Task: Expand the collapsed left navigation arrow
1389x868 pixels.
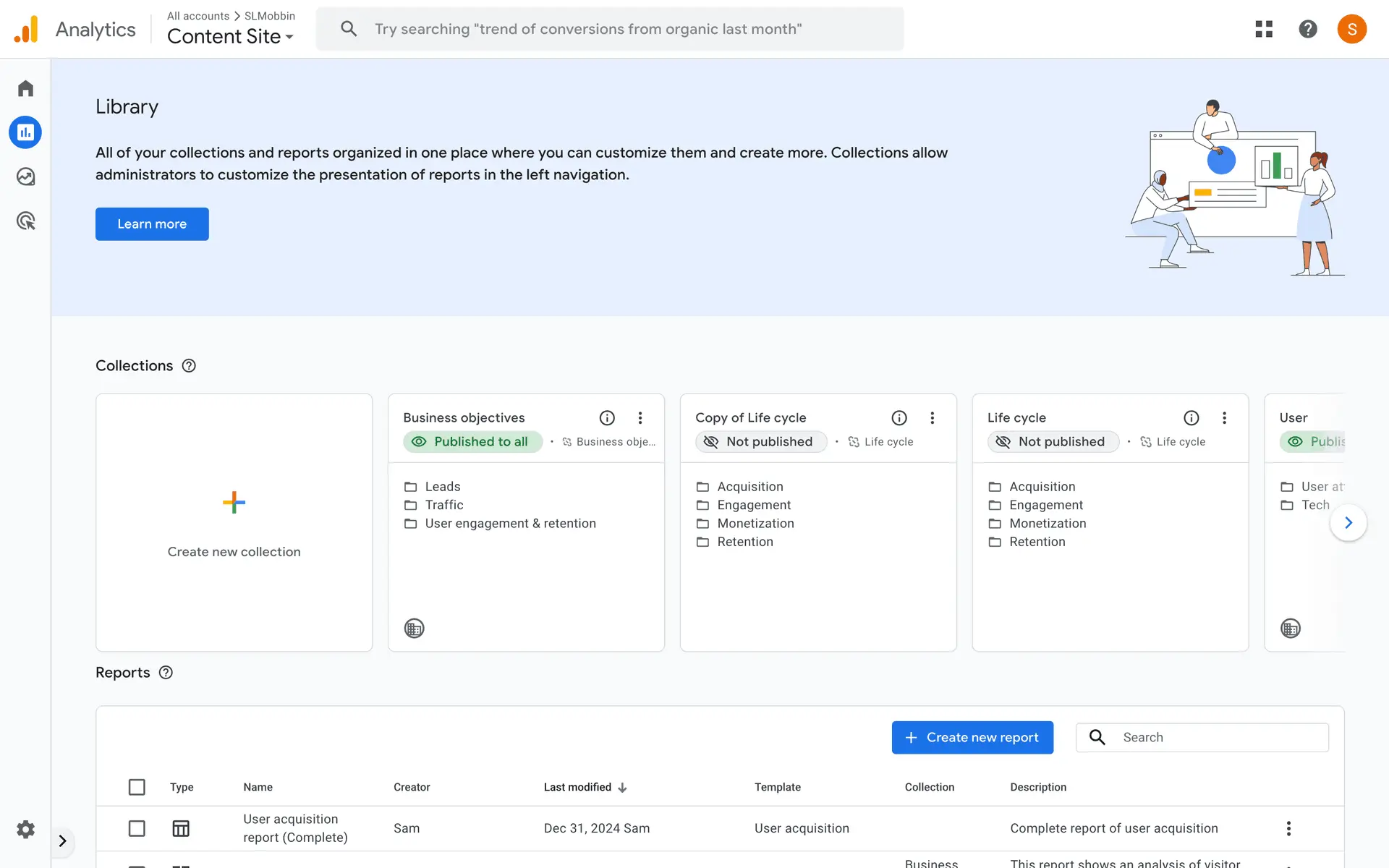Action: pos(63,841)
